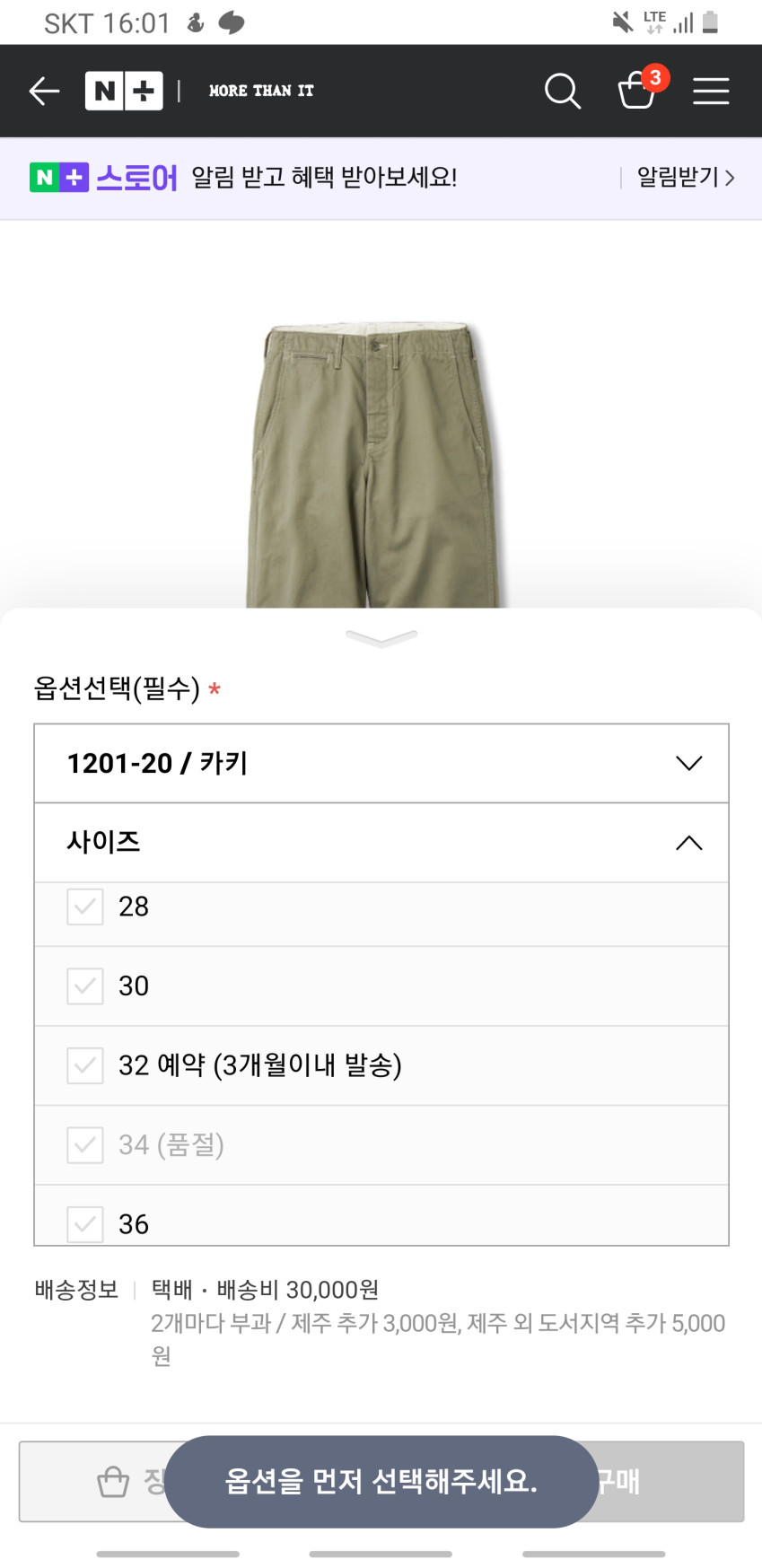The width and height of the screenshot is (762, 1568).
Task: Check the size 36 checkbox
Action: (85, 1223)
